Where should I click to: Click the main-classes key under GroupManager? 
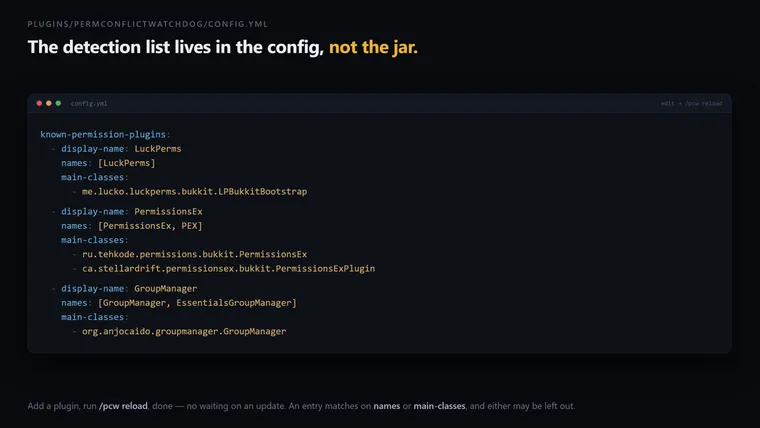coord(95,317)
